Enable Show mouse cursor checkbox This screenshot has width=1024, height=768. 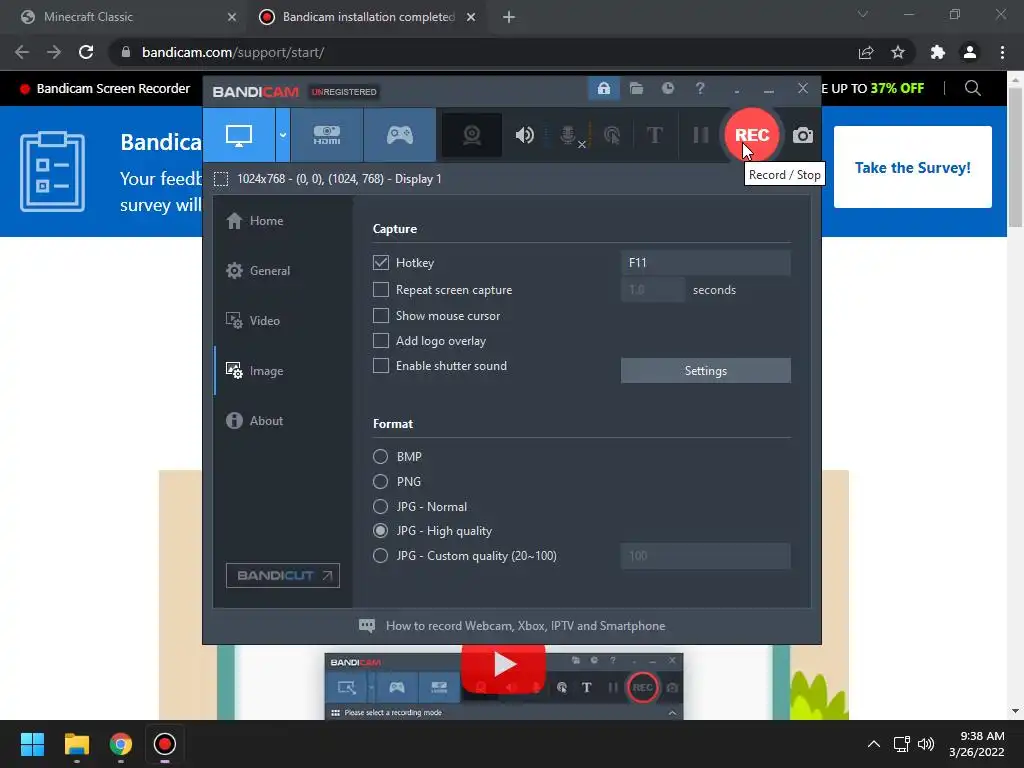(381, 315)
